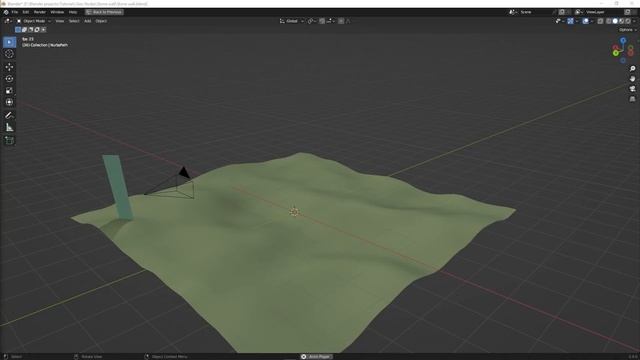Choose the Move tool
Viewport: 640px width, 360px height.
pos(9,67)
